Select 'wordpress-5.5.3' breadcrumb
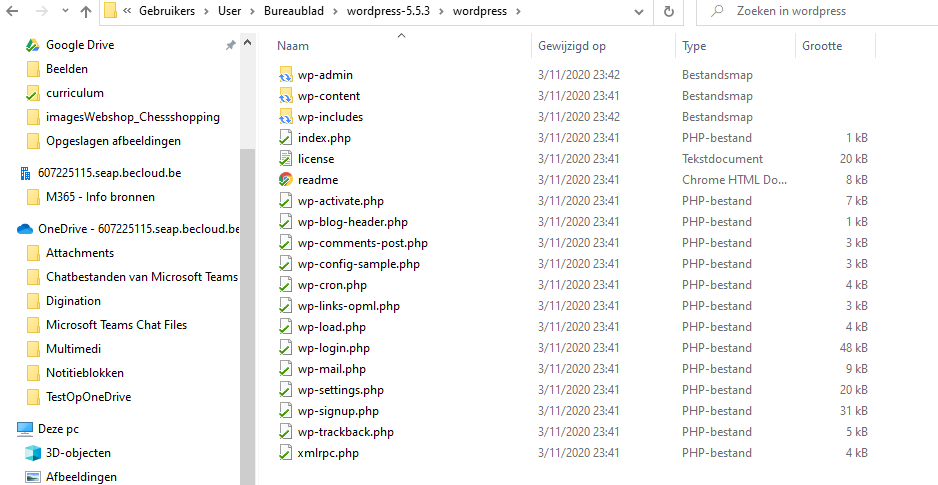This screenshot has width=938, height=485. coord(388,11)
